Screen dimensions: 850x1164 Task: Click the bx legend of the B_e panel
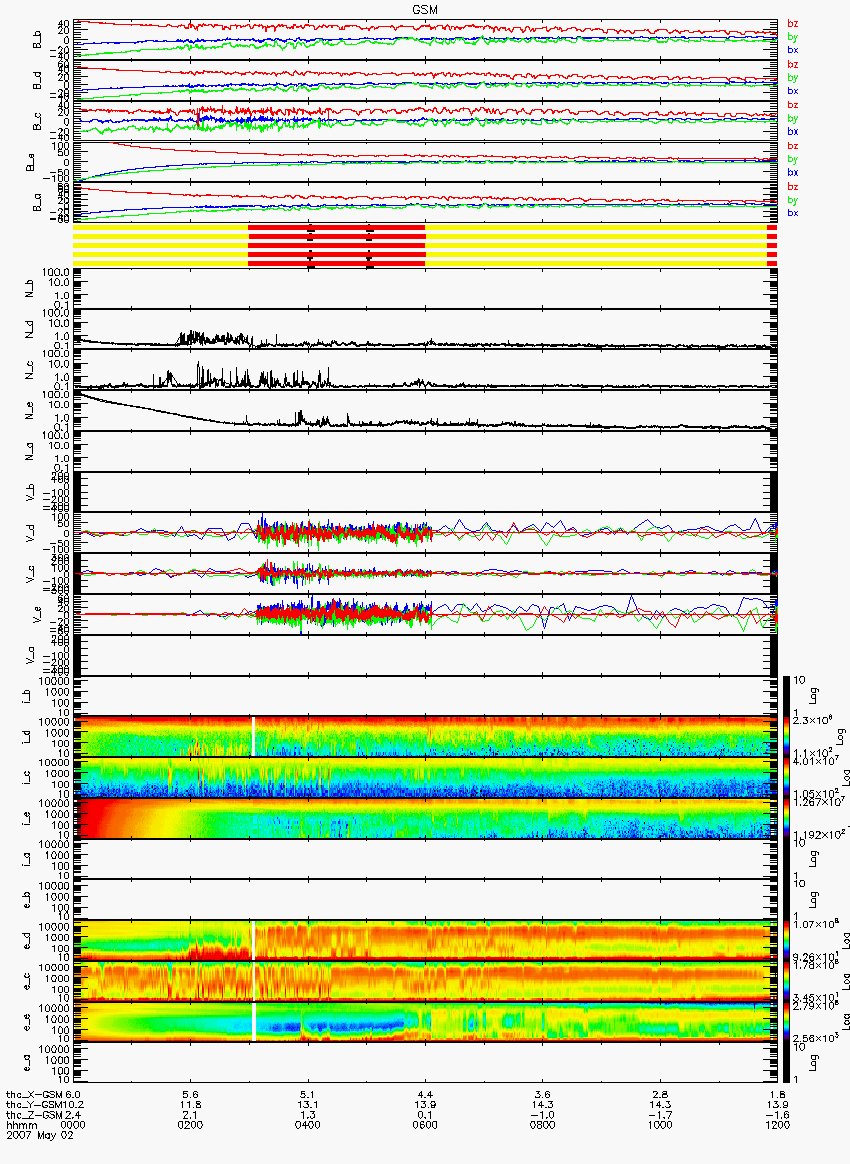[x=793, y=173]
